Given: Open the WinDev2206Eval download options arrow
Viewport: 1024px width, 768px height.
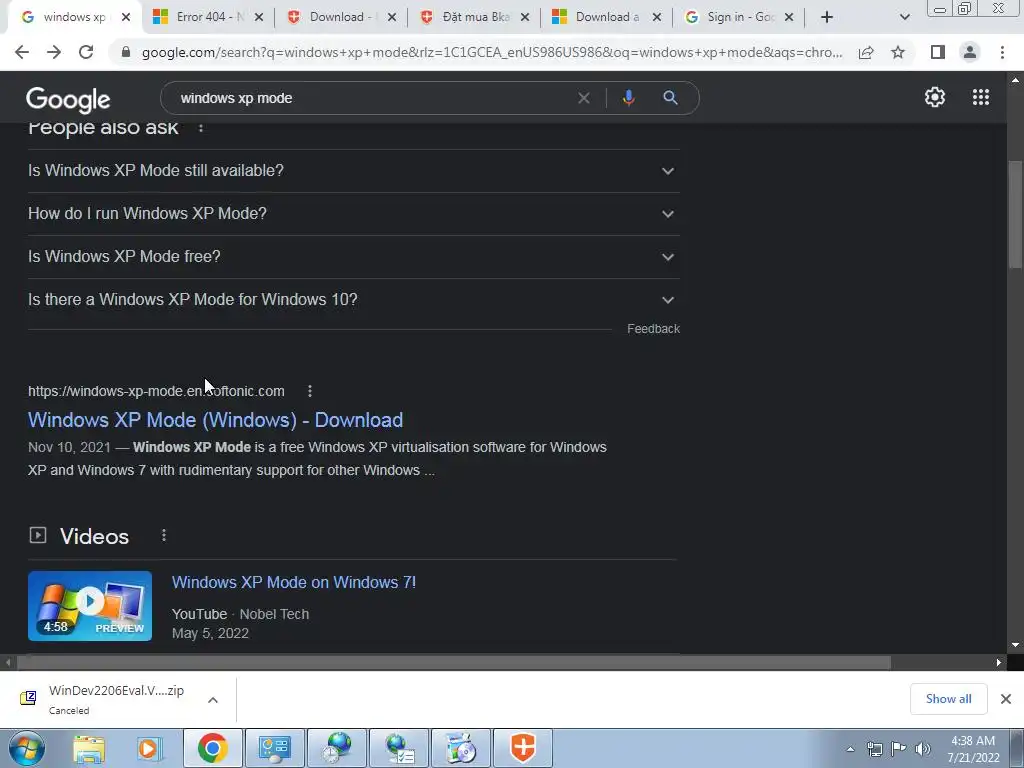Looking at the screenshot, I should [x=213, y=699].
